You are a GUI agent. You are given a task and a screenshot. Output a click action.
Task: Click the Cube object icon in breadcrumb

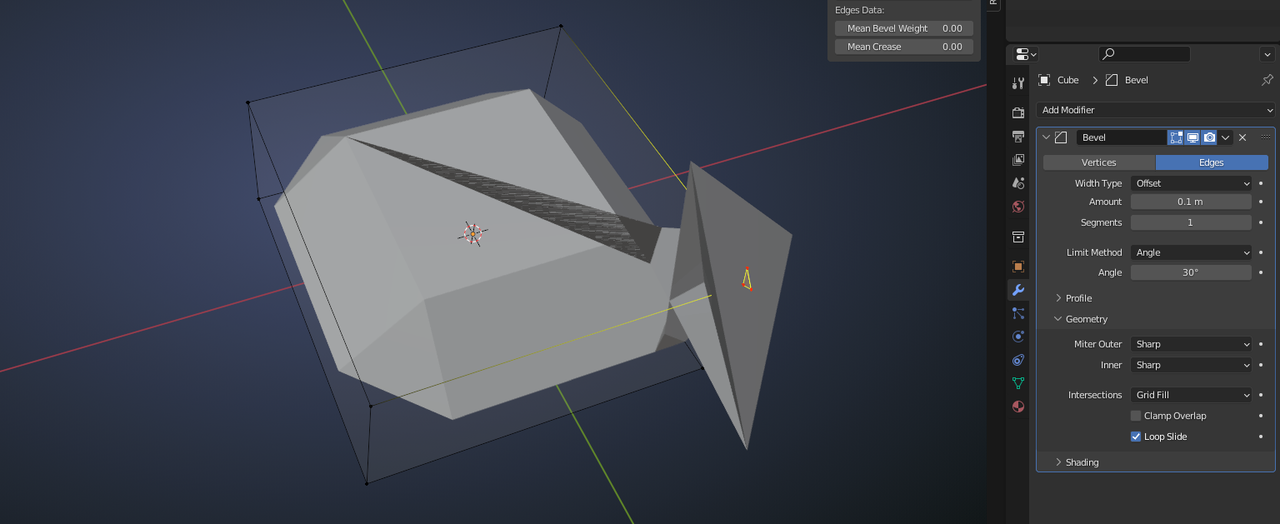click(x=1044, y=80)
